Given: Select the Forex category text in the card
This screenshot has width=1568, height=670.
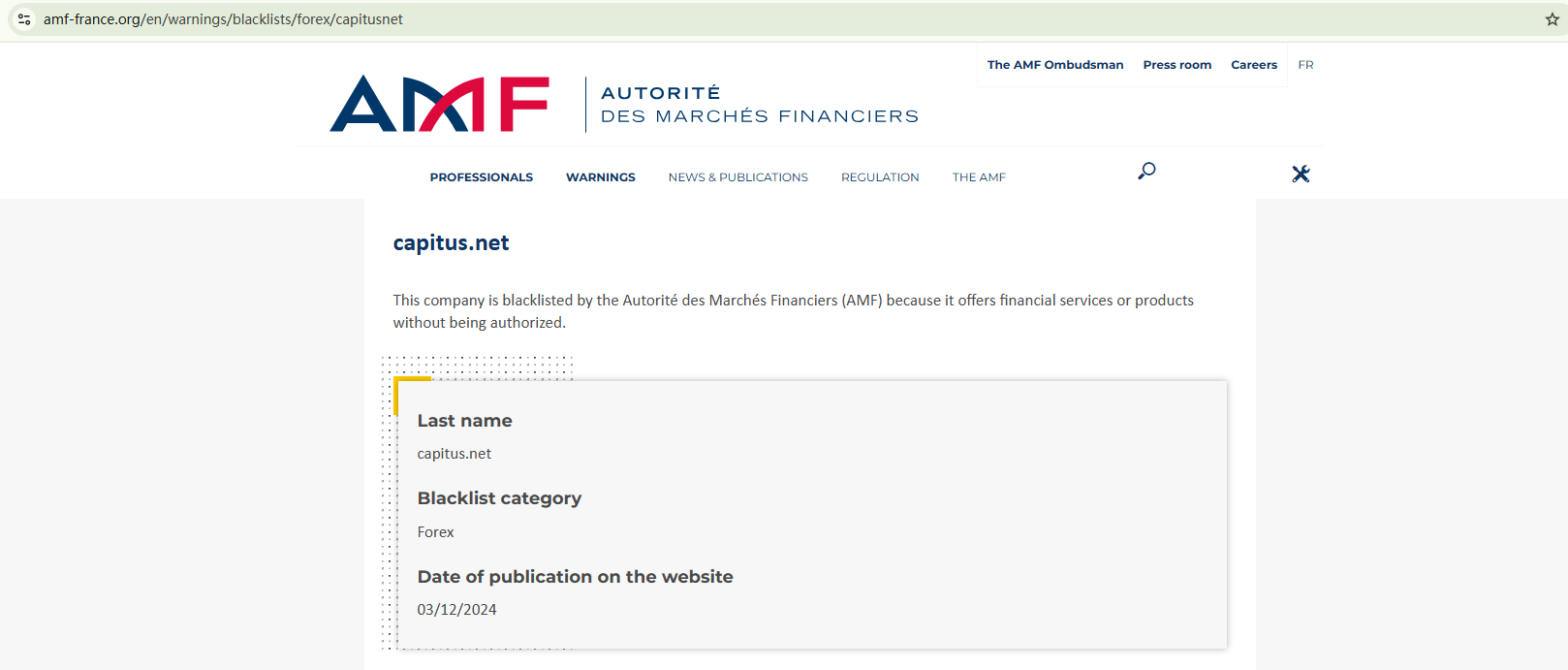Looking at the screenshot, I should pos(435,531).
